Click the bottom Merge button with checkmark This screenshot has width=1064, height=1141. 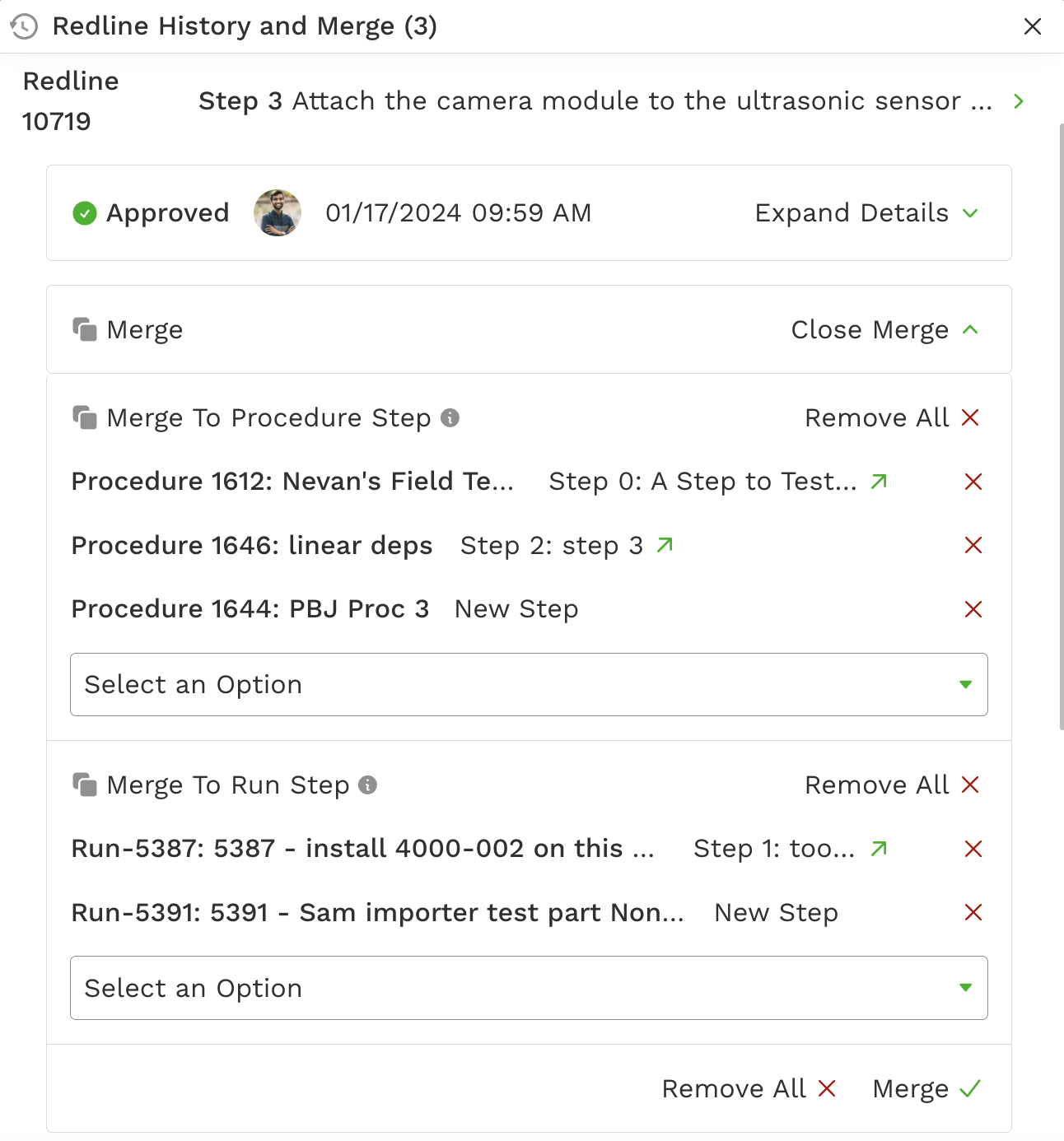(926, 1088)
